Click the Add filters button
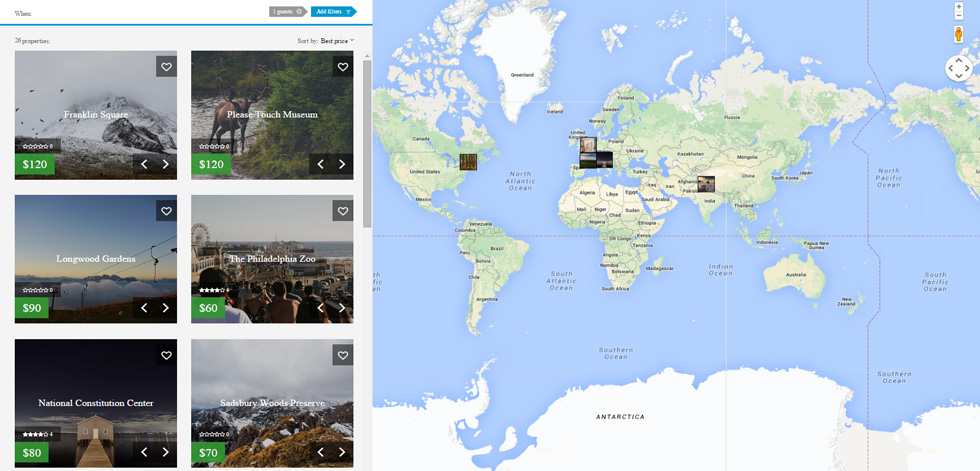 333,11
